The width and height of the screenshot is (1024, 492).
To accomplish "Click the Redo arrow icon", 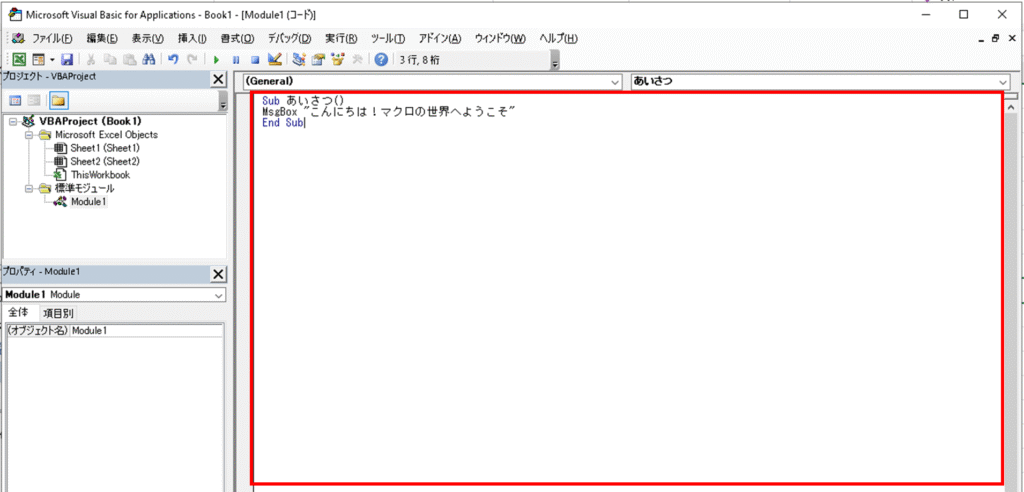I will coord(192,59).
